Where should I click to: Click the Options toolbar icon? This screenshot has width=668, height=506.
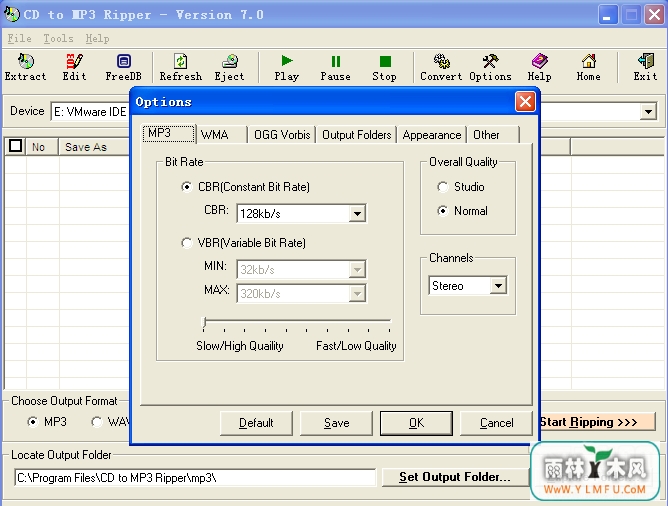[490, 67]
